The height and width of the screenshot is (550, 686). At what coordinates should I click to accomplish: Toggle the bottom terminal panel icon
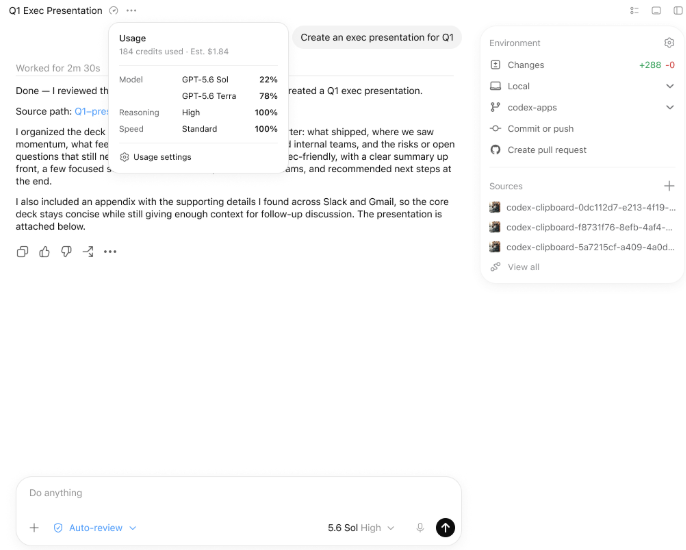656,11
